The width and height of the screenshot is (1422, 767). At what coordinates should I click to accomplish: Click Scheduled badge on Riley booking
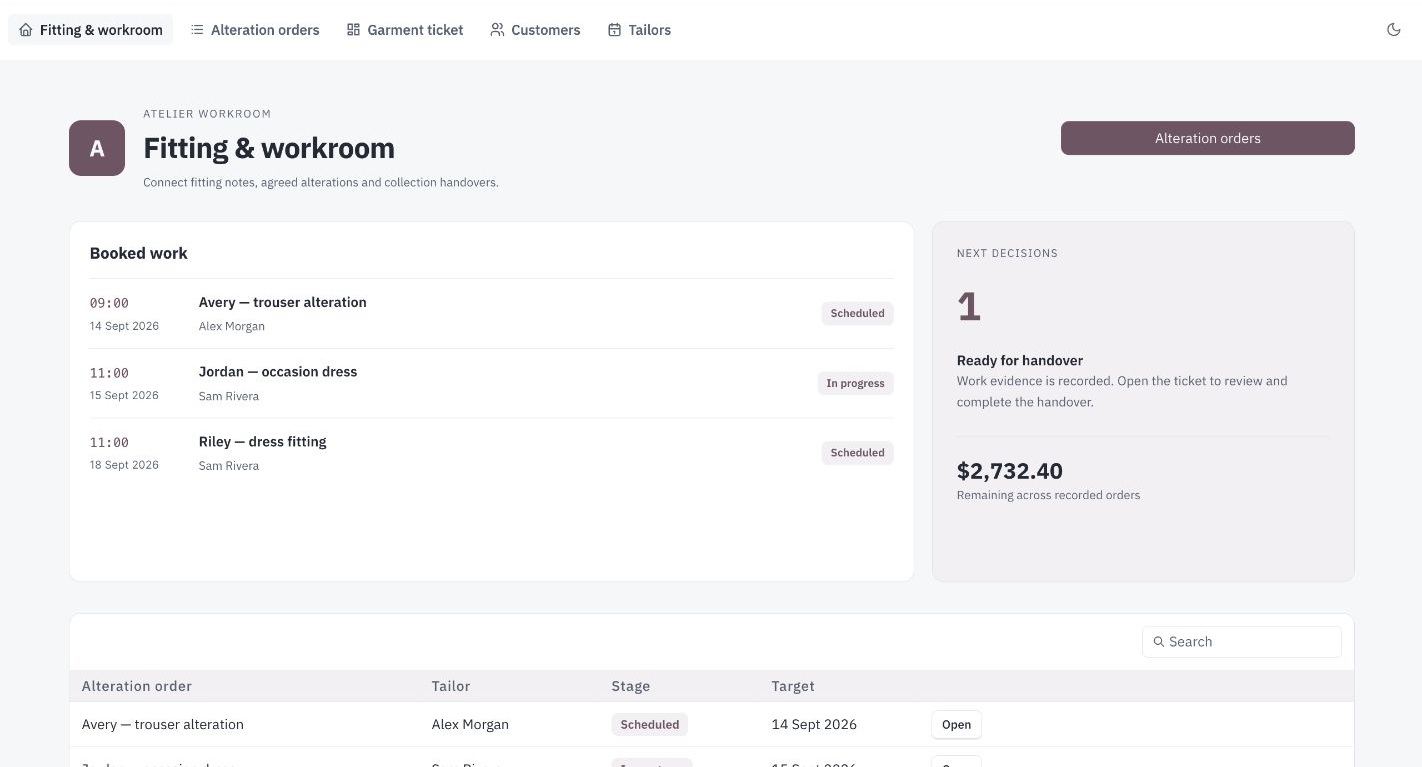[x=857, y=453]
